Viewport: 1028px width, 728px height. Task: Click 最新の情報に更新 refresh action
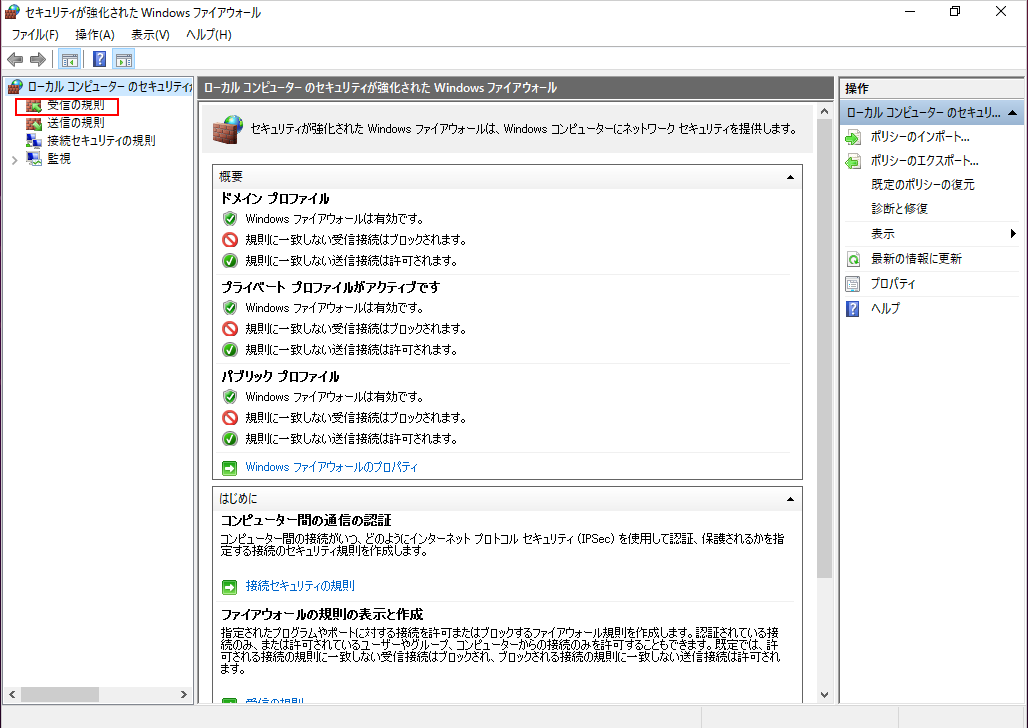coord(915,259)
